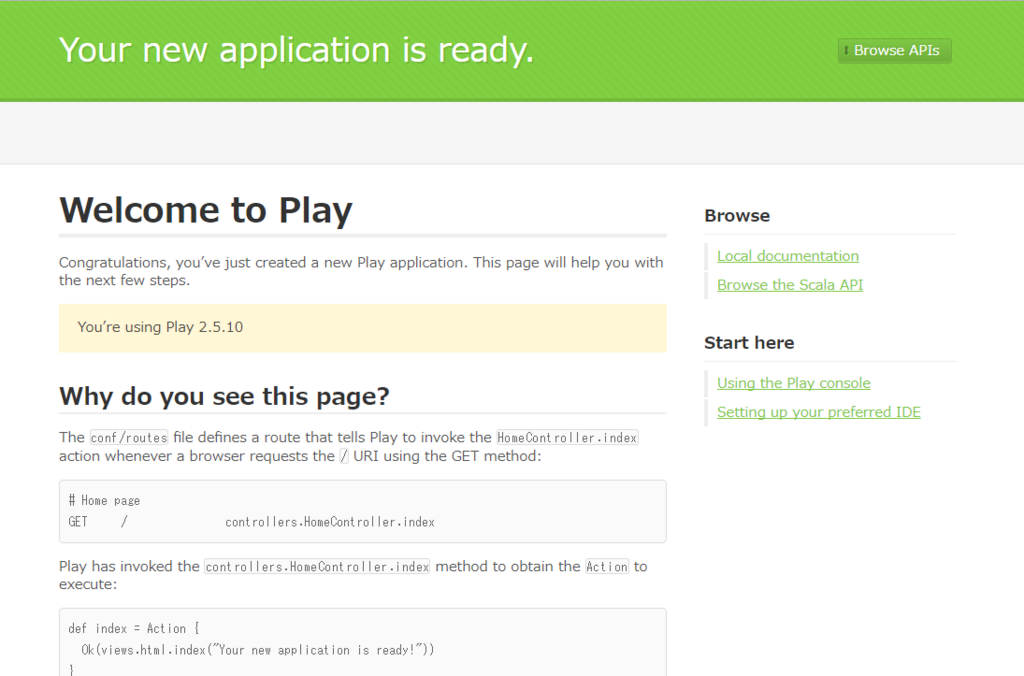Click the GET route code line
This screenshot has width=1024, height=676.
pos(251,522)
